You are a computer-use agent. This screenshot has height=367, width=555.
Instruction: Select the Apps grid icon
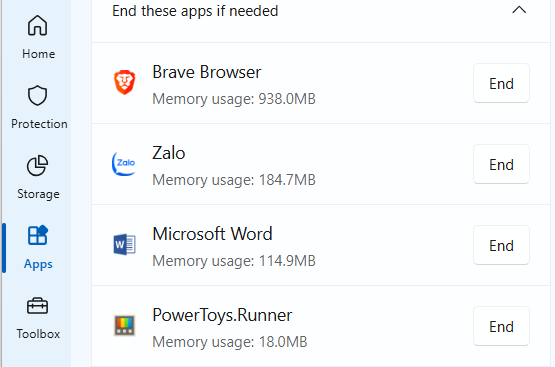tap(38, 235)
